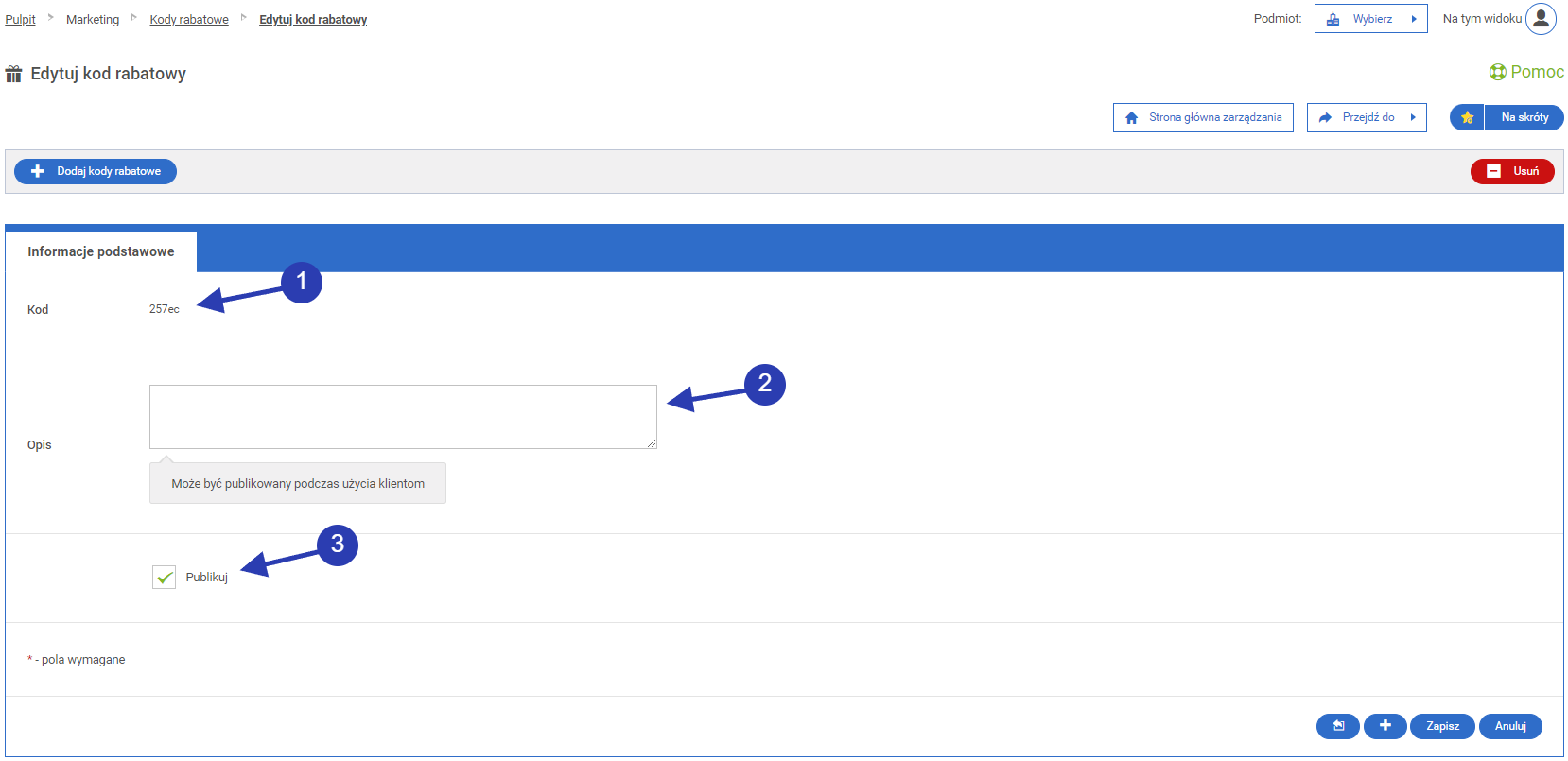Expand the Przejdź do dropdown
Image resolution: width=1568 pixels, height=761 pixels.
click(1367, 118)
